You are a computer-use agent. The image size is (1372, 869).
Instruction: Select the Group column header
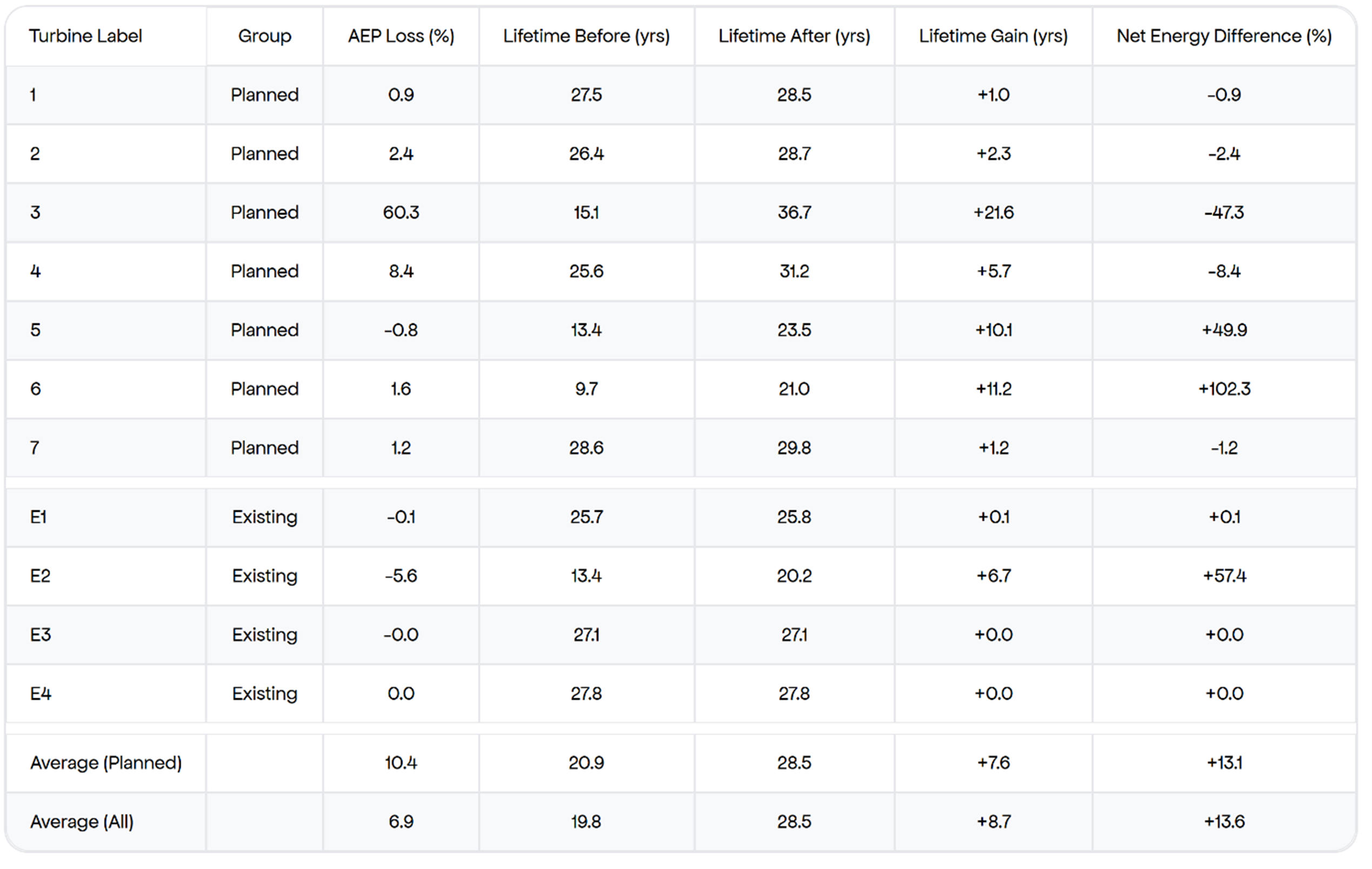pos(264,36)
